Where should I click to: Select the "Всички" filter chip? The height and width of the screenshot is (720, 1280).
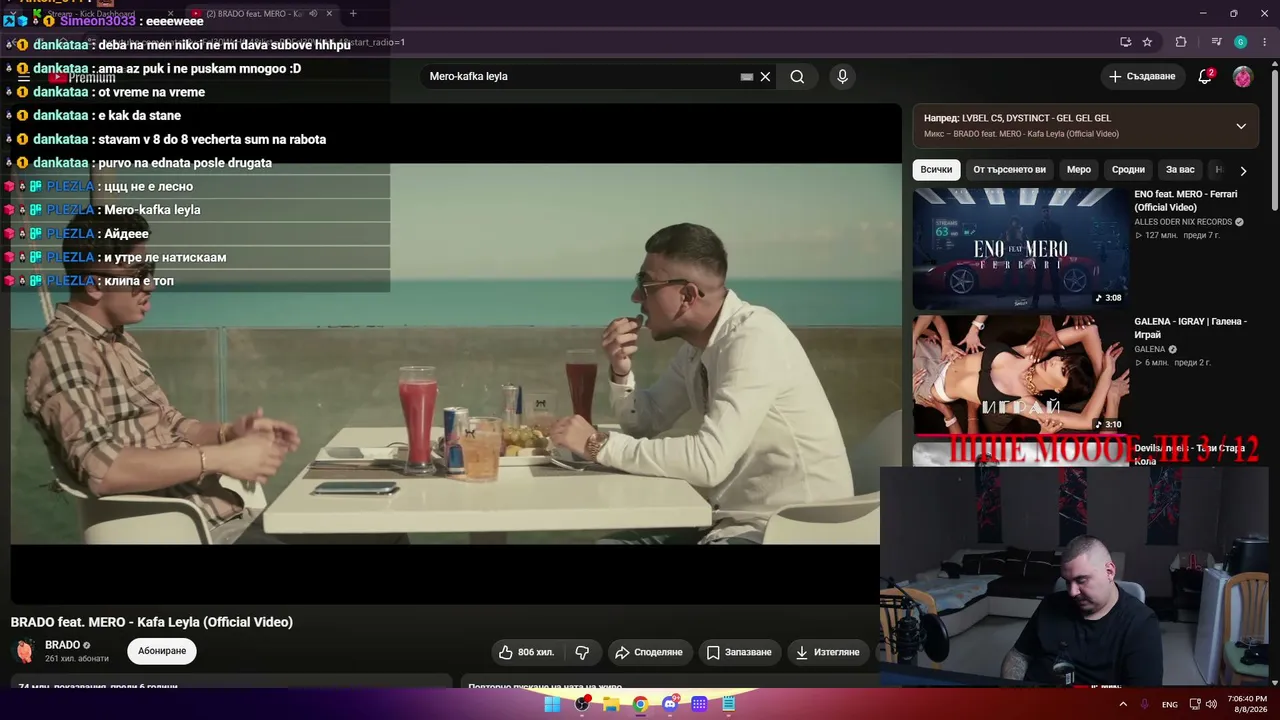936,170
